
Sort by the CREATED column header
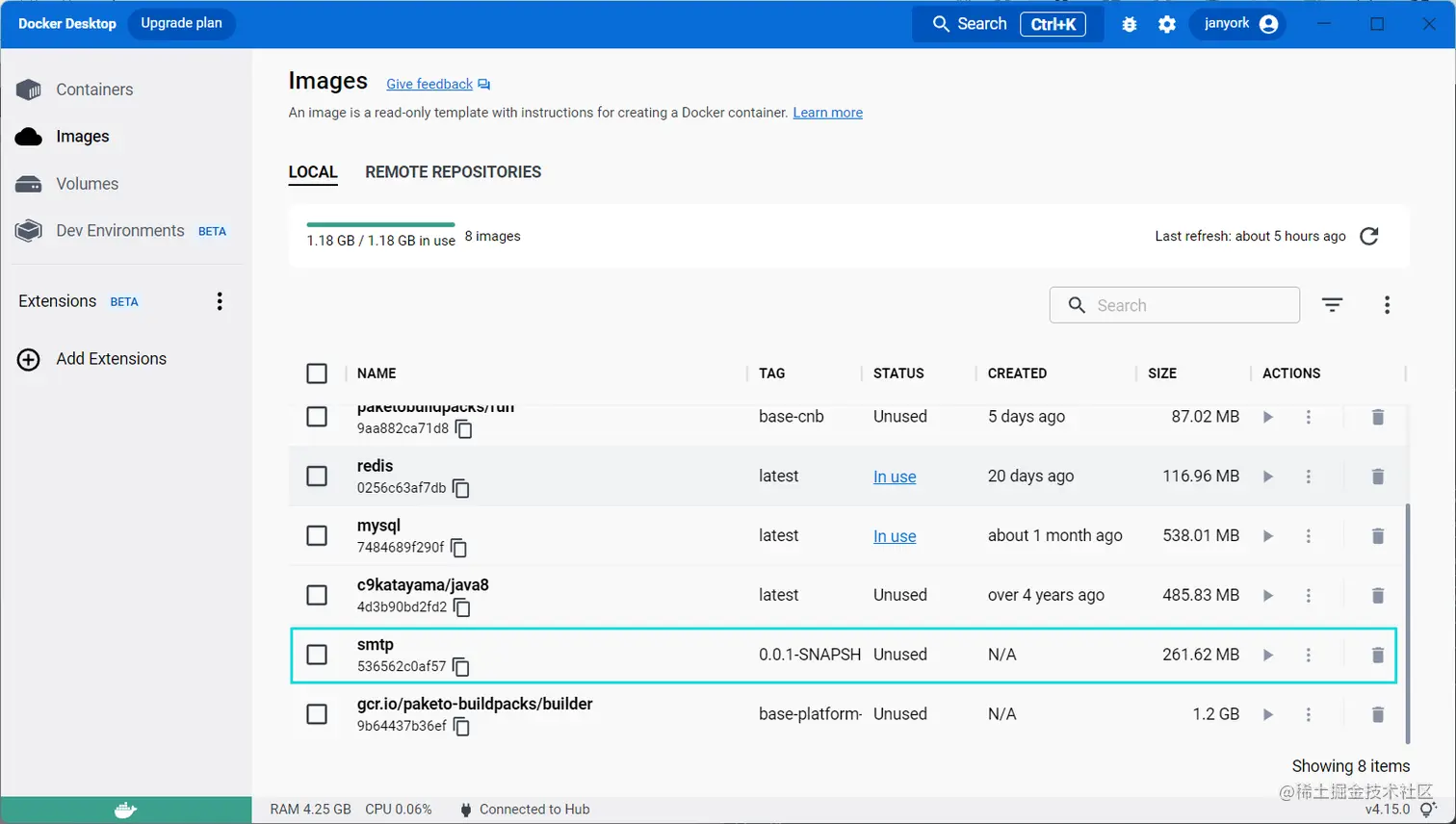(x=1017, y=373)
